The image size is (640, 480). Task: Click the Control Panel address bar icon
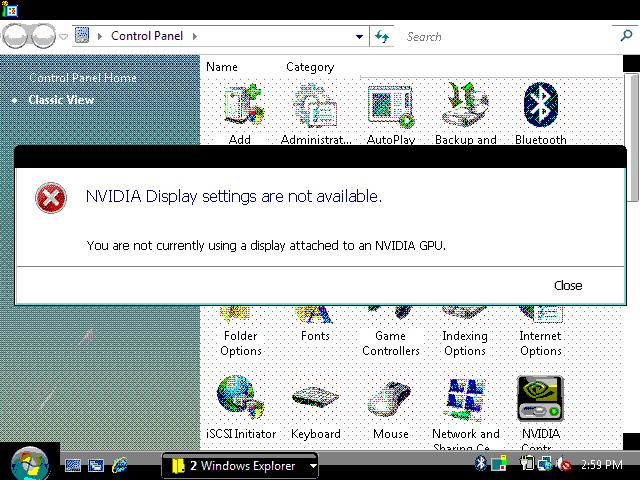(x=82, y=36)
